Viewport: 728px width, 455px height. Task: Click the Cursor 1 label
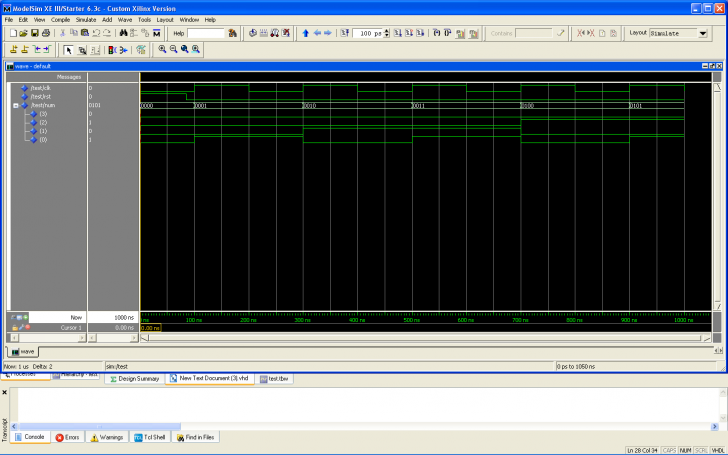71,328
